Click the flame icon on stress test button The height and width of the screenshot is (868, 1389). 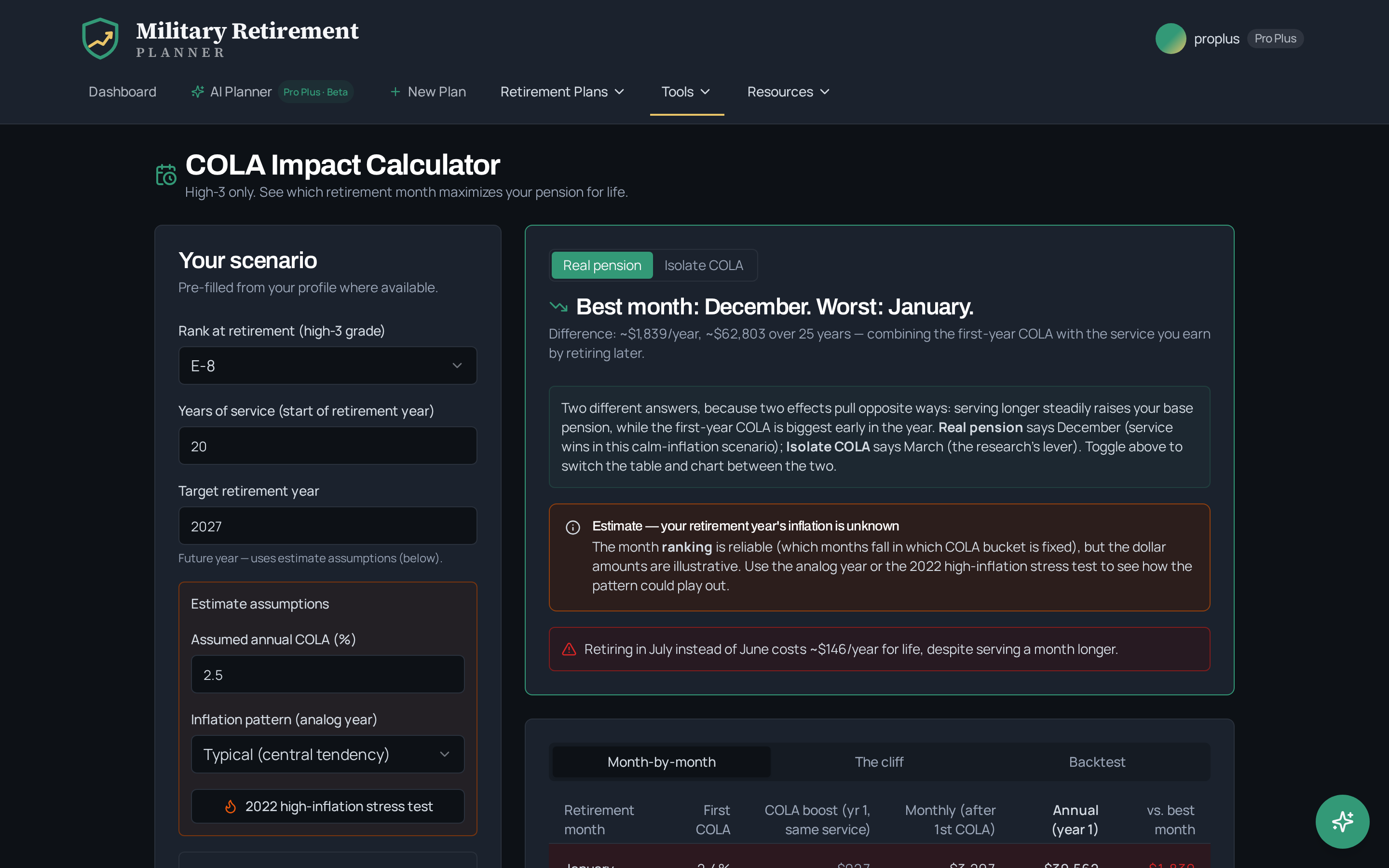[x=231, y=807]
